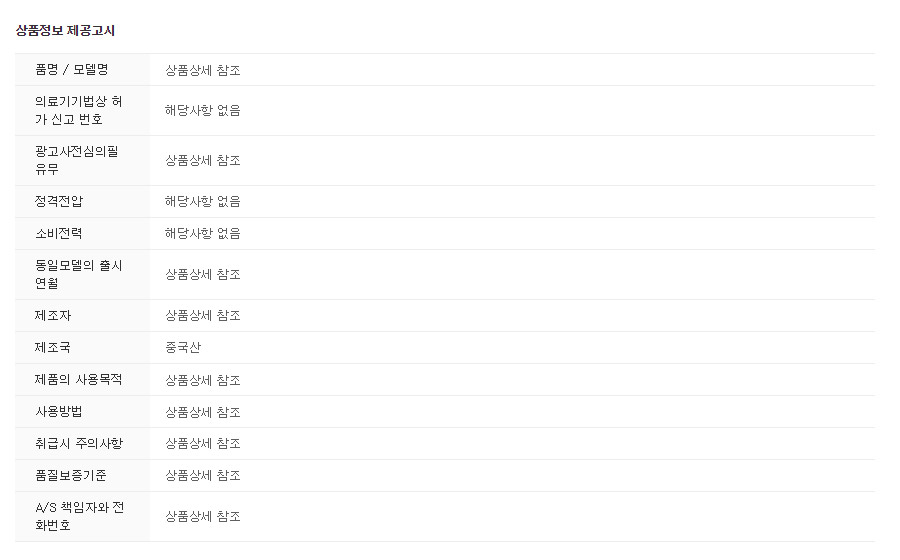The width and height of the screenshot is (900, 560).
Task: Click the 품질보증기준 label cell
Action: (71, 475)
